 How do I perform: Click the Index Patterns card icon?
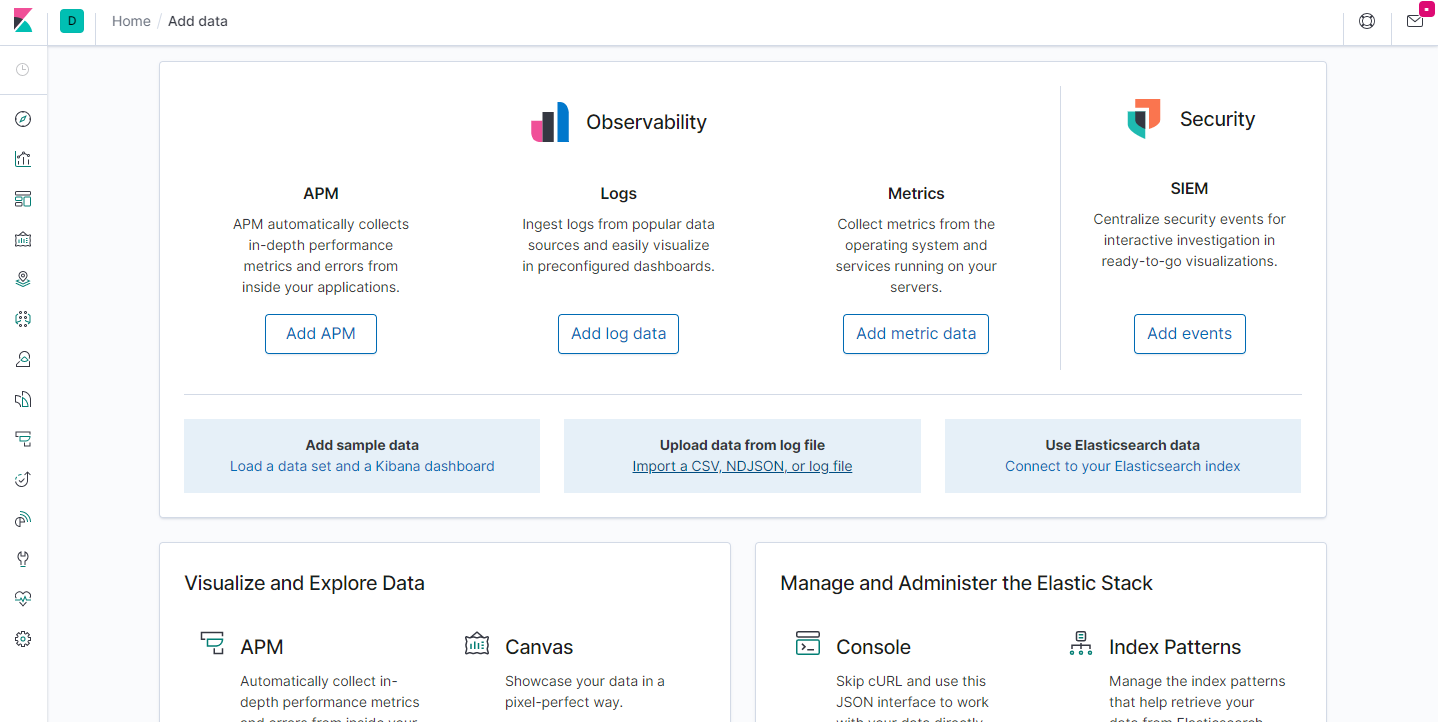[1081, 643]
